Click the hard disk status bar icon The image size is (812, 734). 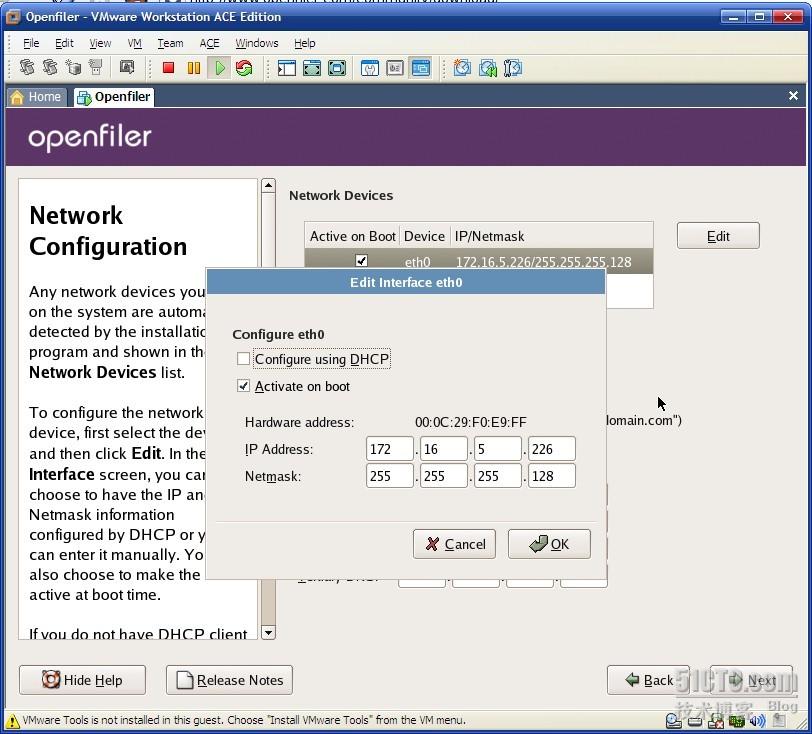[694, 721]
